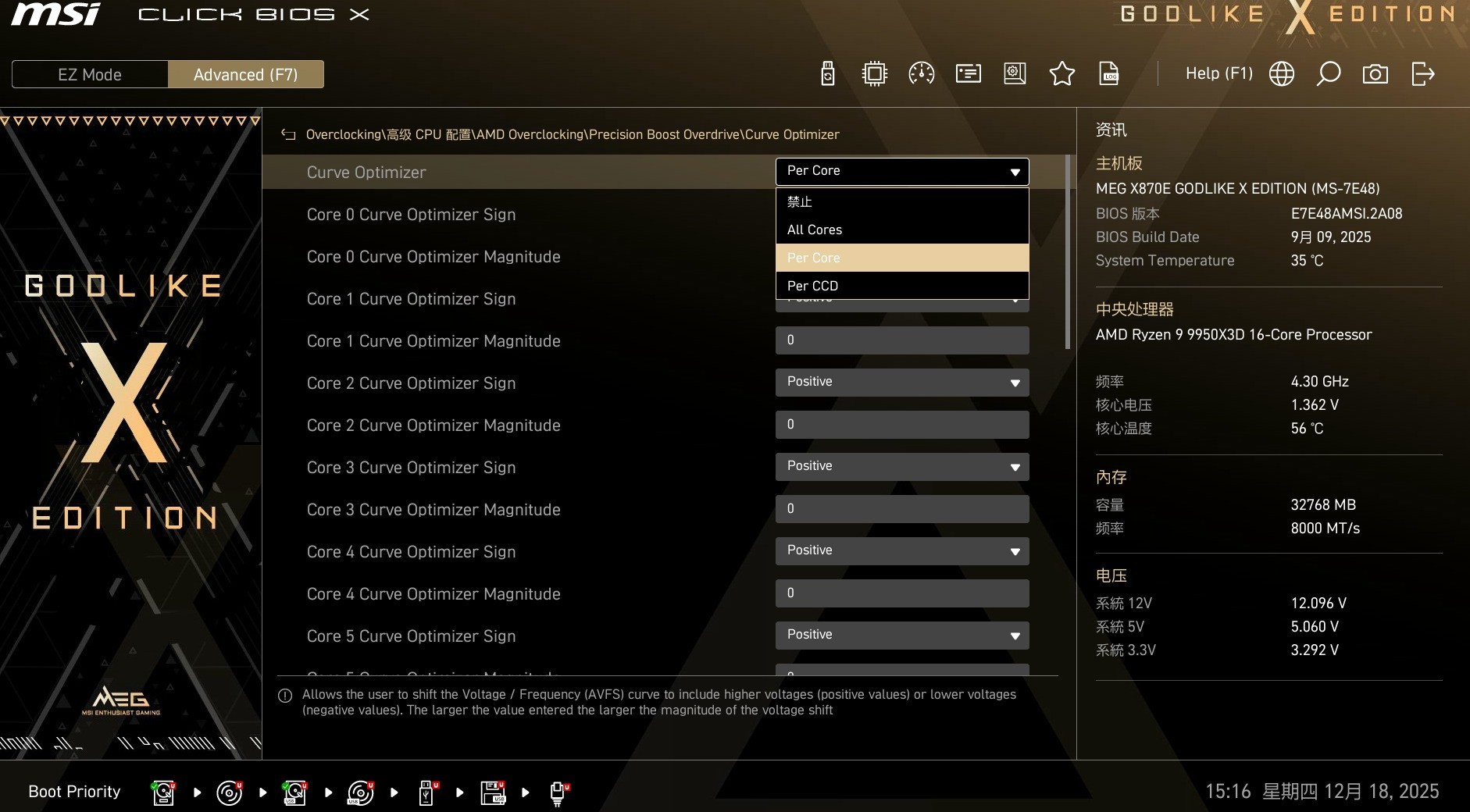
Task: Open Favorites with the star icon
Action: pos(1061,74)
